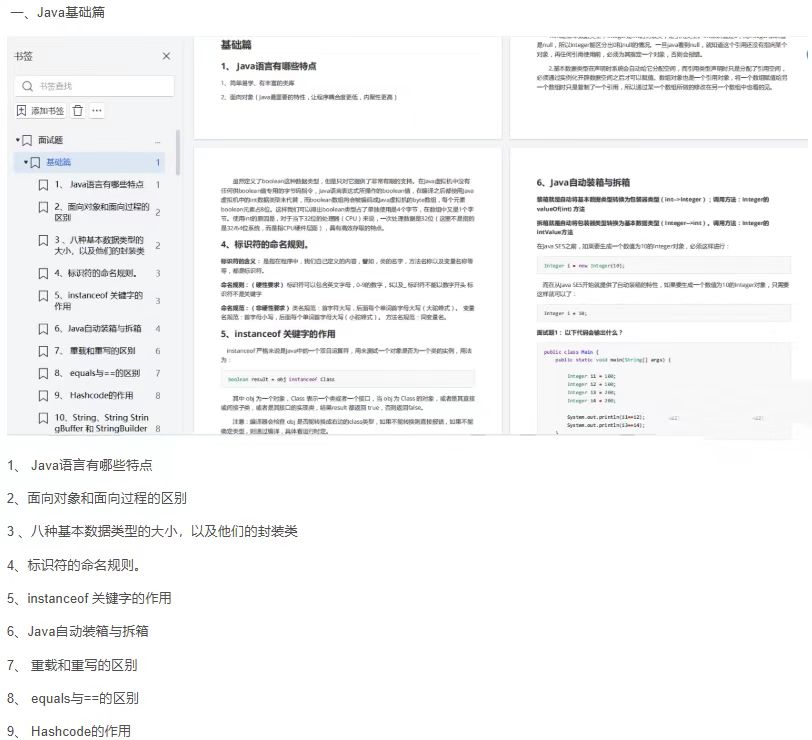Click list text 1、Java语言有哪些特点 below screenshot
The width and height of the screenshot is (812, 740).
click(x=80, y=465)
